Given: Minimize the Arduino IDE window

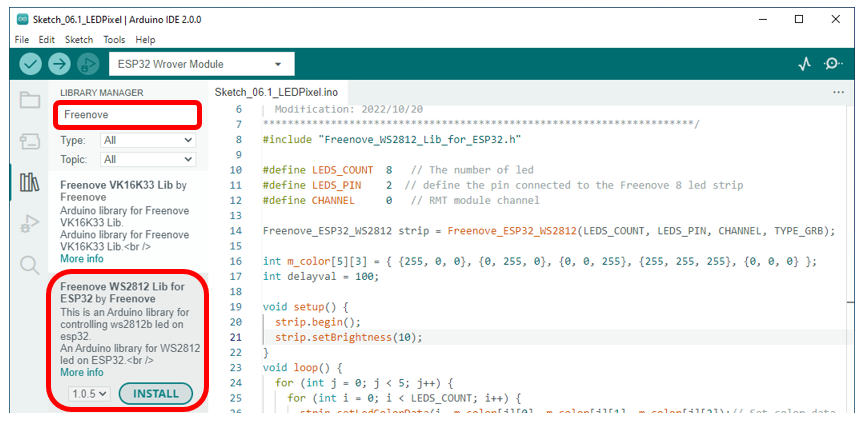Looking at the screenshot, I should pyautogui.click(x=763, y=19).
